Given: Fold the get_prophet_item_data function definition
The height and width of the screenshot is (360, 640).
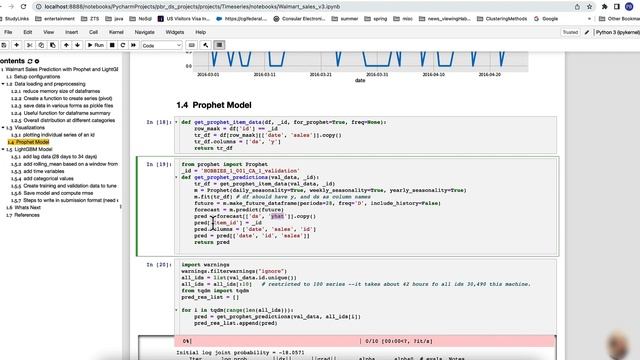Looking at the screenshot, I should pyautogui.click(x=176, y=122).
